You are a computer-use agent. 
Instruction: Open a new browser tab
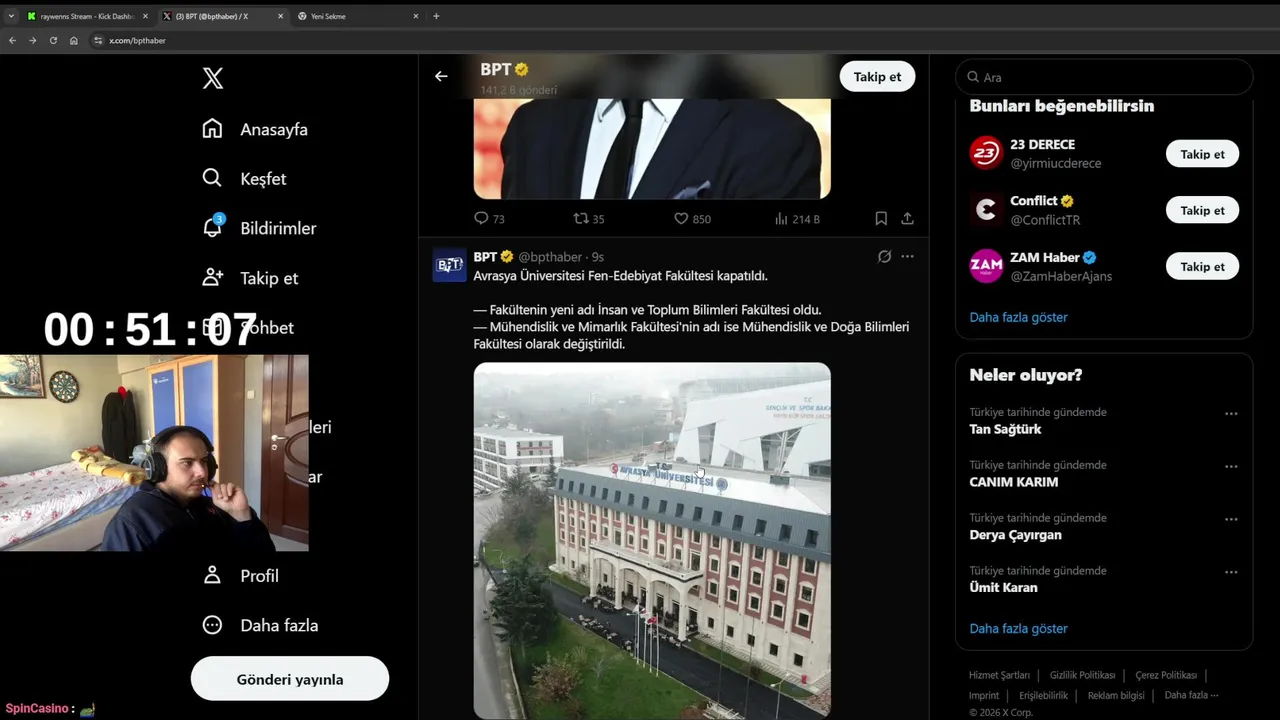point(436,16)
